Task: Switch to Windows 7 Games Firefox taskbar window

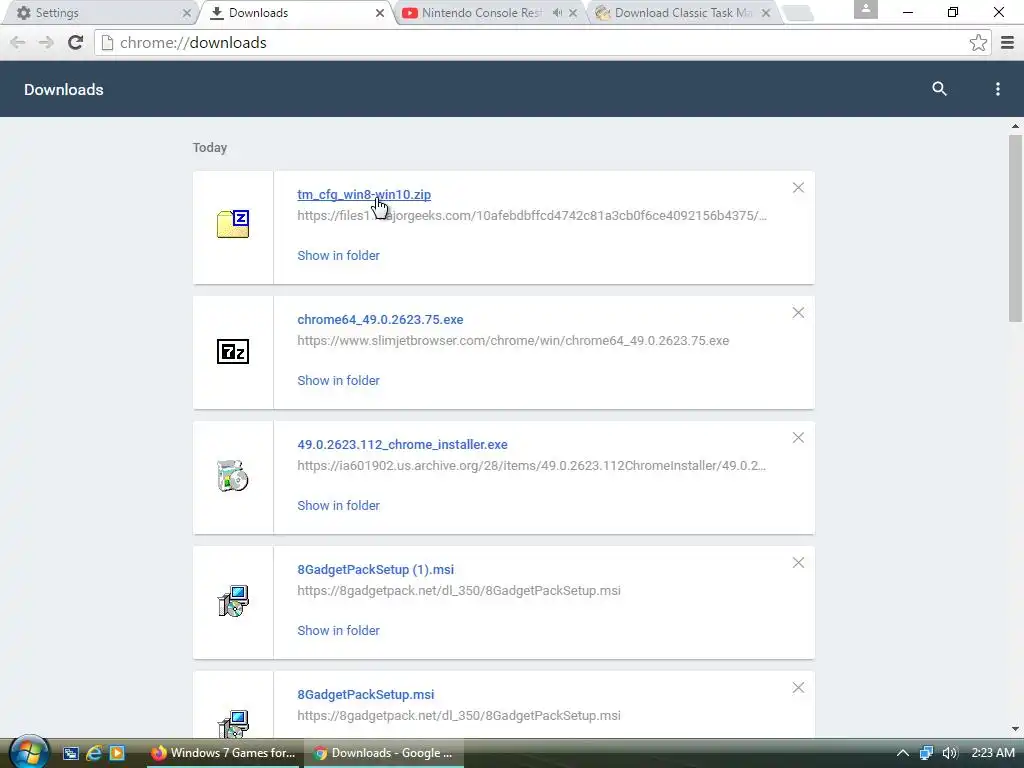Action: 223,753
